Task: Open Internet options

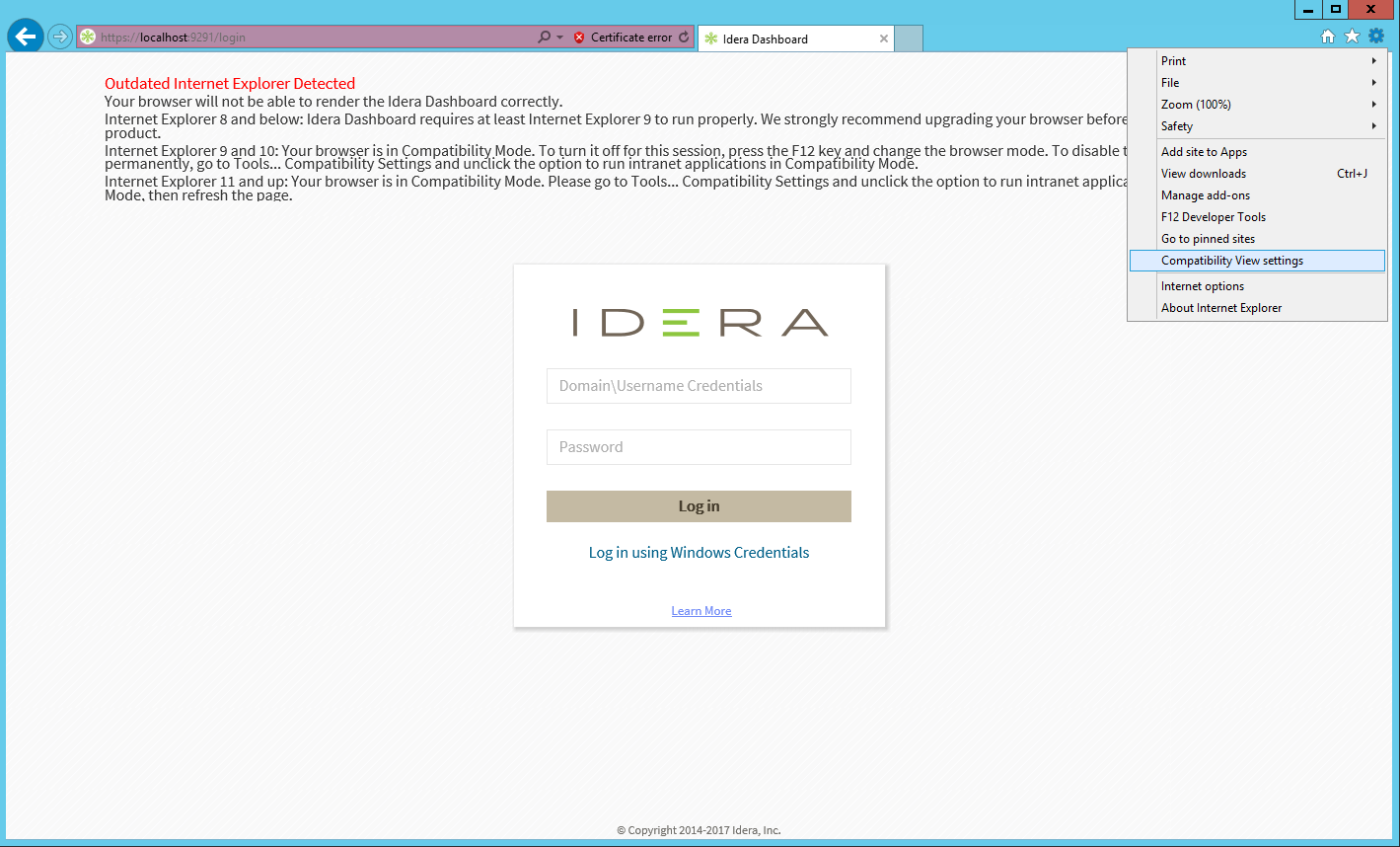Action: click(1257, 286)
